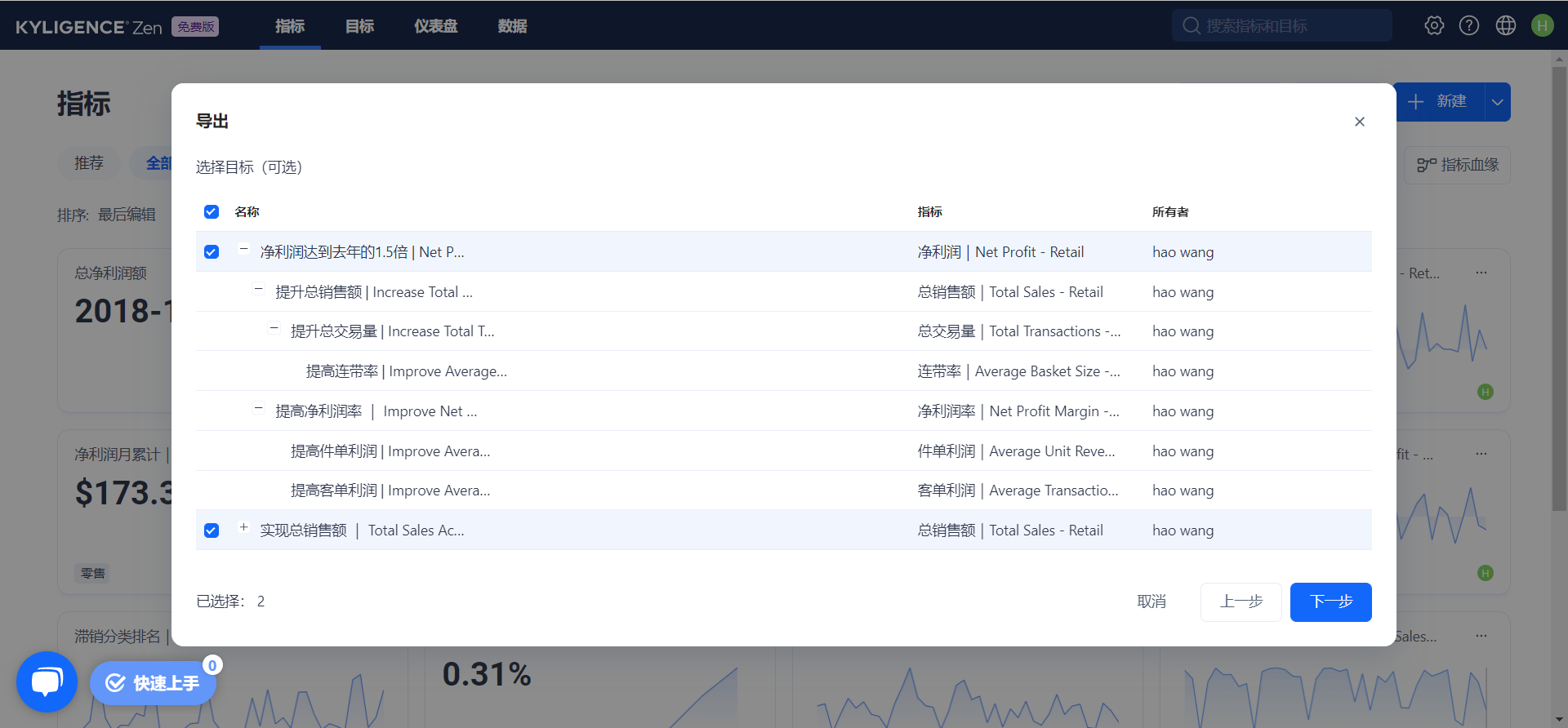This screenshot has height=728, width=1568.
Task: Click metric cell 总交易量 | Total Transactions
Action: (x=1018, y=331)
